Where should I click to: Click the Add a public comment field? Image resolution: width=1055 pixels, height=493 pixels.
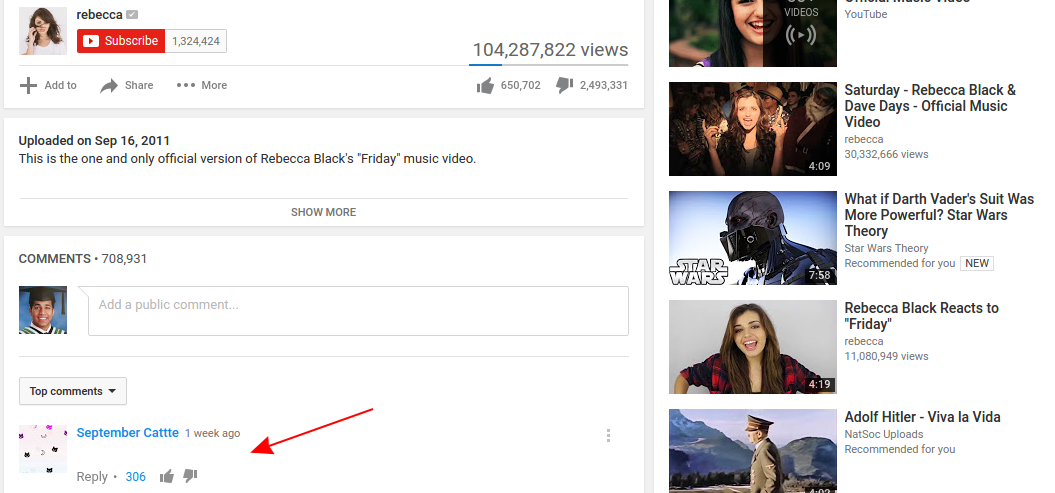(x=359, y=311)
